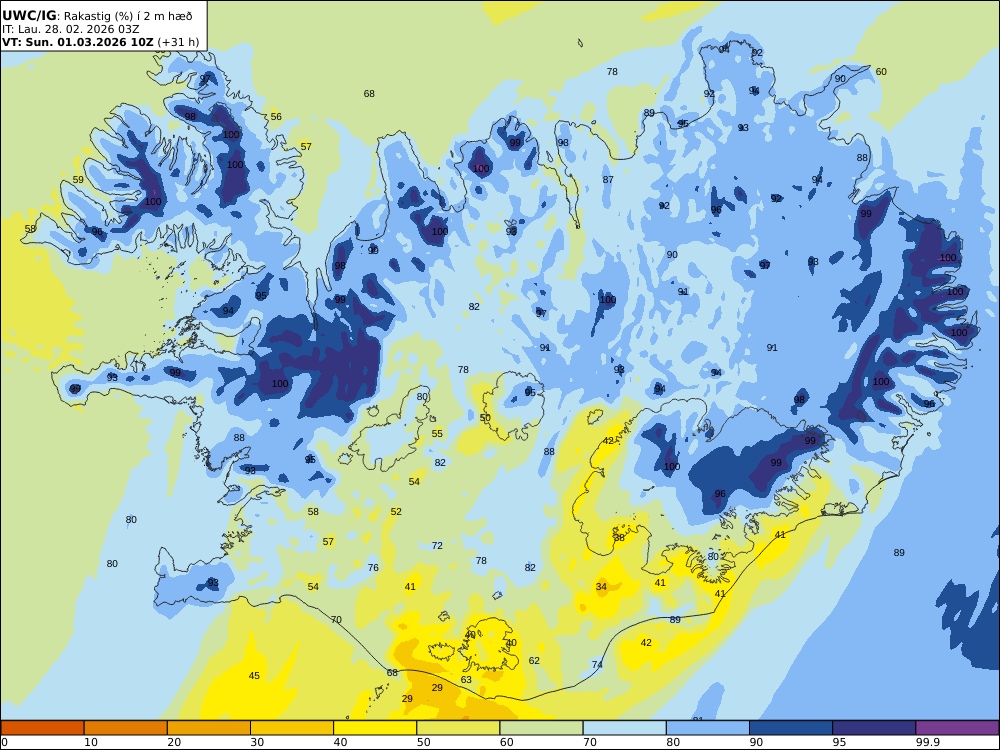This screenshot has width=1000, height=750.
Task: Click the 'VT: Sun. 01.03.2026 10Z' valid time
Action: point(78,42)
